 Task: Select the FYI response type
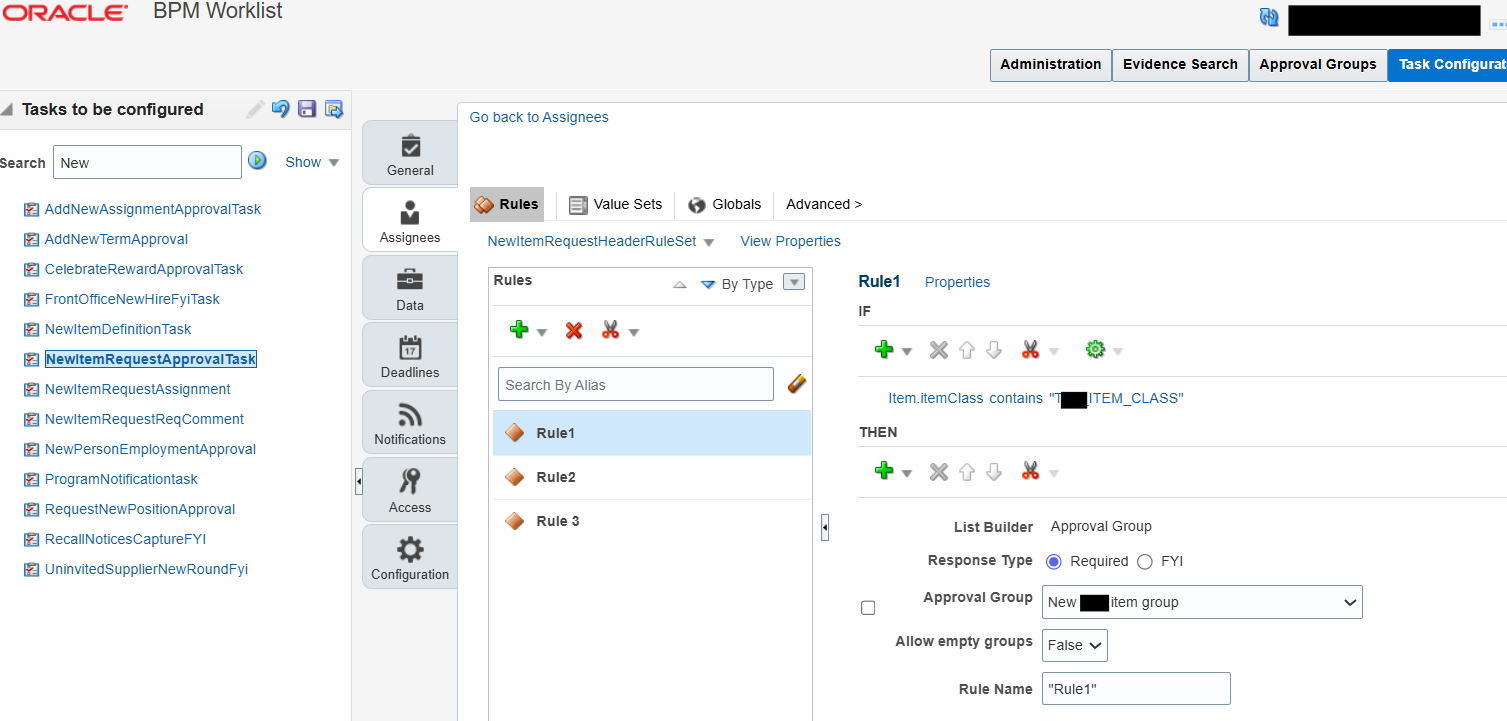(x=1145, y=561)
